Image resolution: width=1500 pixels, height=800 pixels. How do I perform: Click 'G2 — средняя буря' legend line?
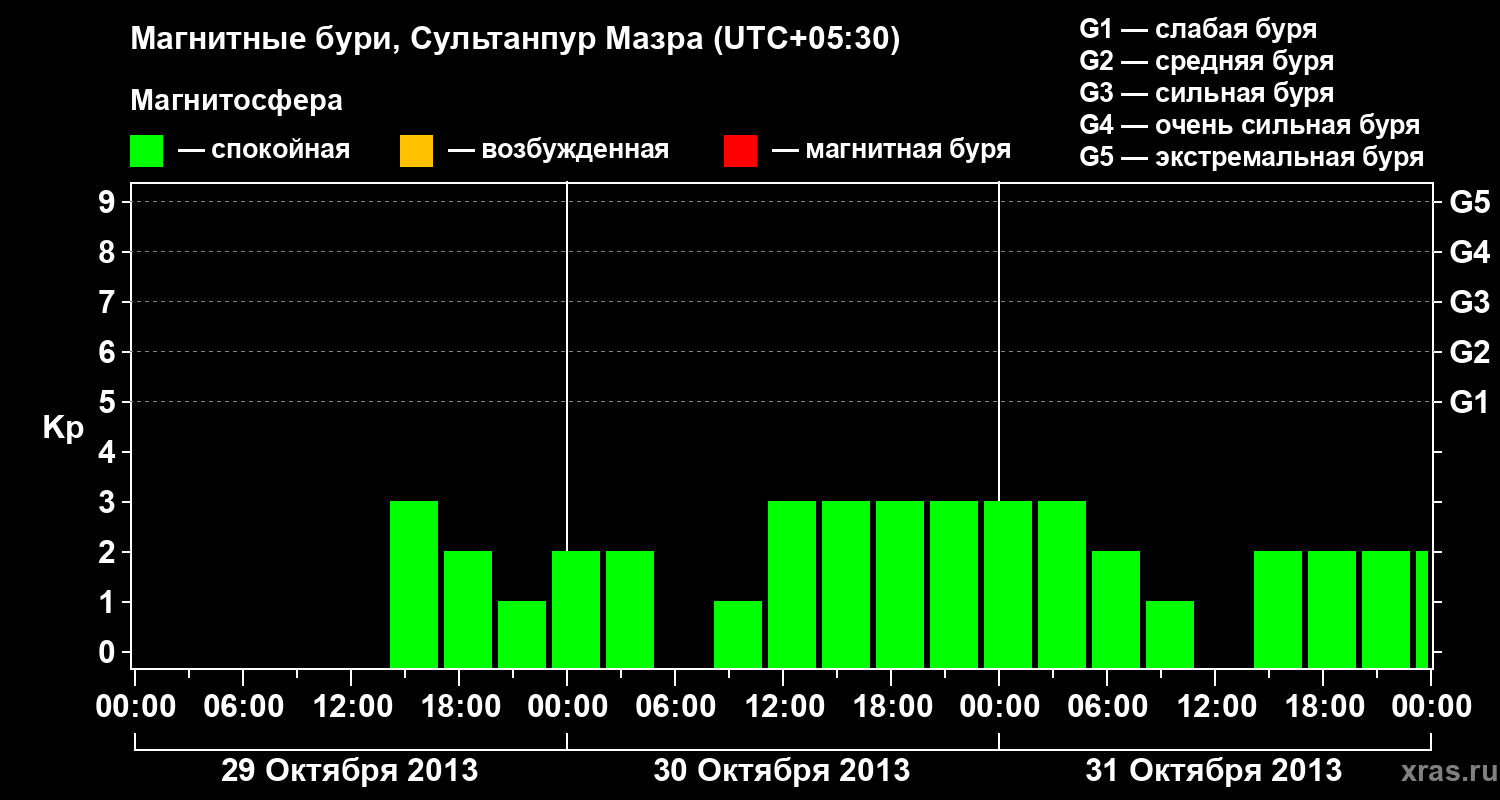click(1207, 61)
